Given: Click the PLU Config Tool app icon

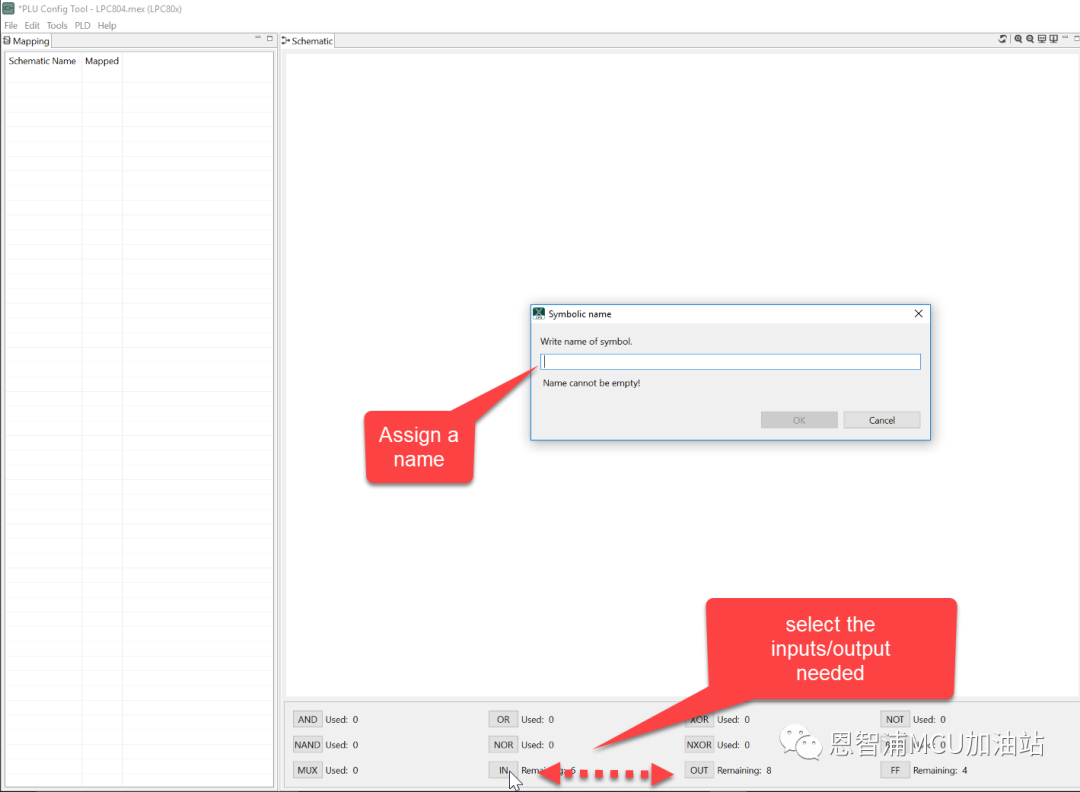Looking at the screenshot, I should point(8,8).
